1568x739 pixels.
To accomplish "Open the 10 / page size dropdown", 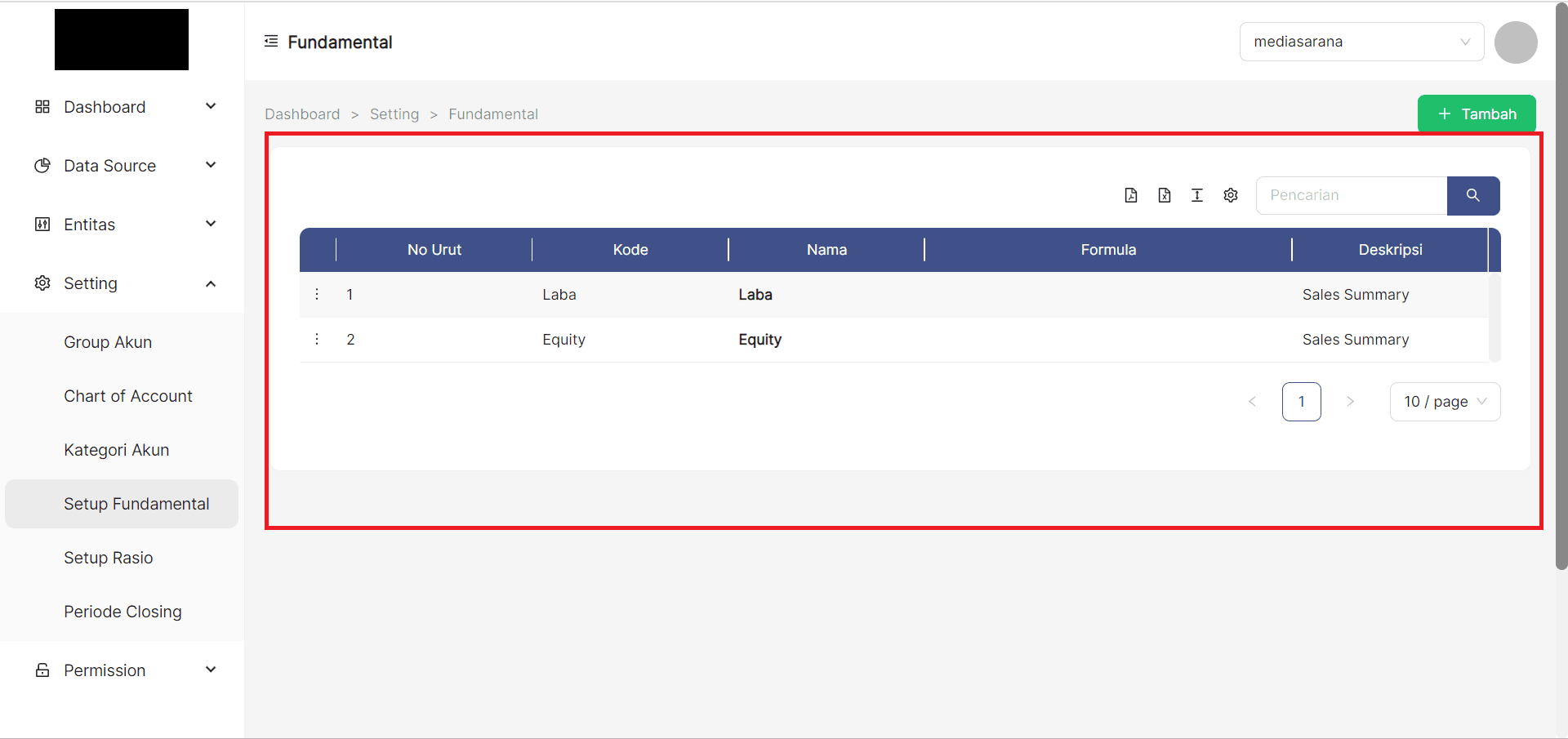I will tap(1445, 402).
